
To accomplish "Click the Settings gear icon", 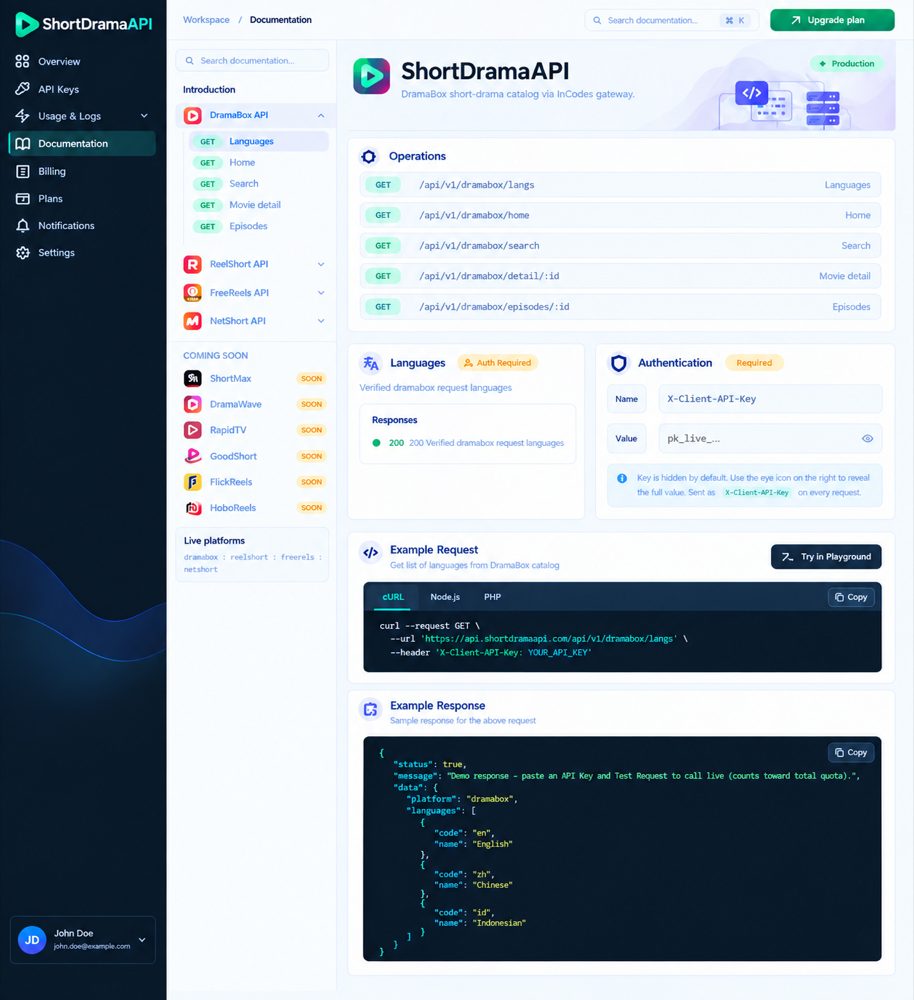I will click(x=22, y=253).
